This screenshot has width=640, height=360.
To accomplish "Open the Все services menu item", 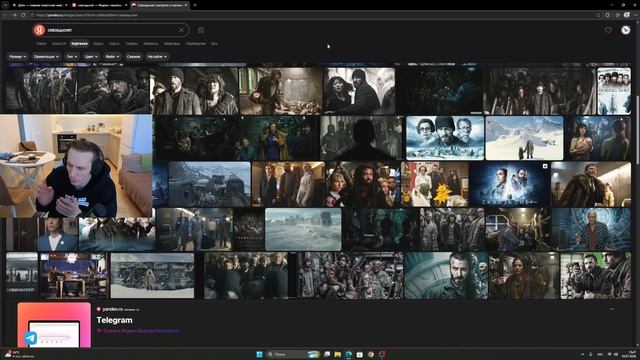I will [214, 44].
